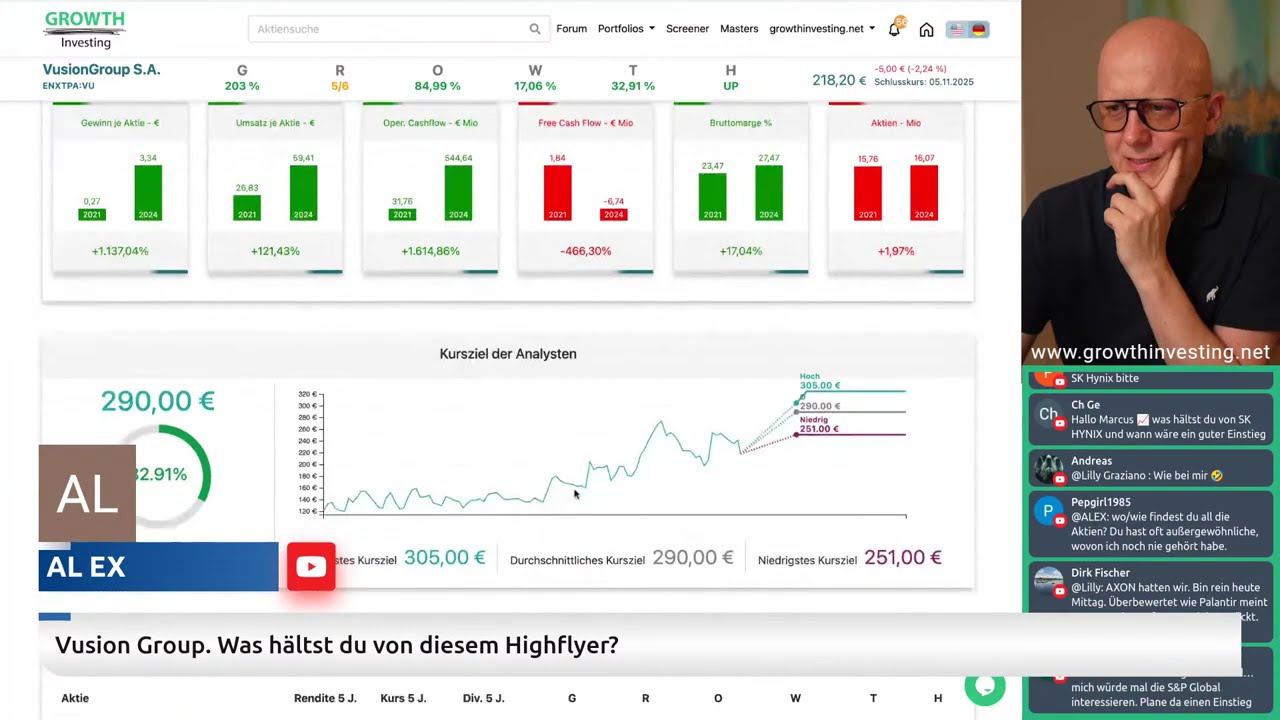Select the Vusion Group S.A. stock title

point(101,70)
